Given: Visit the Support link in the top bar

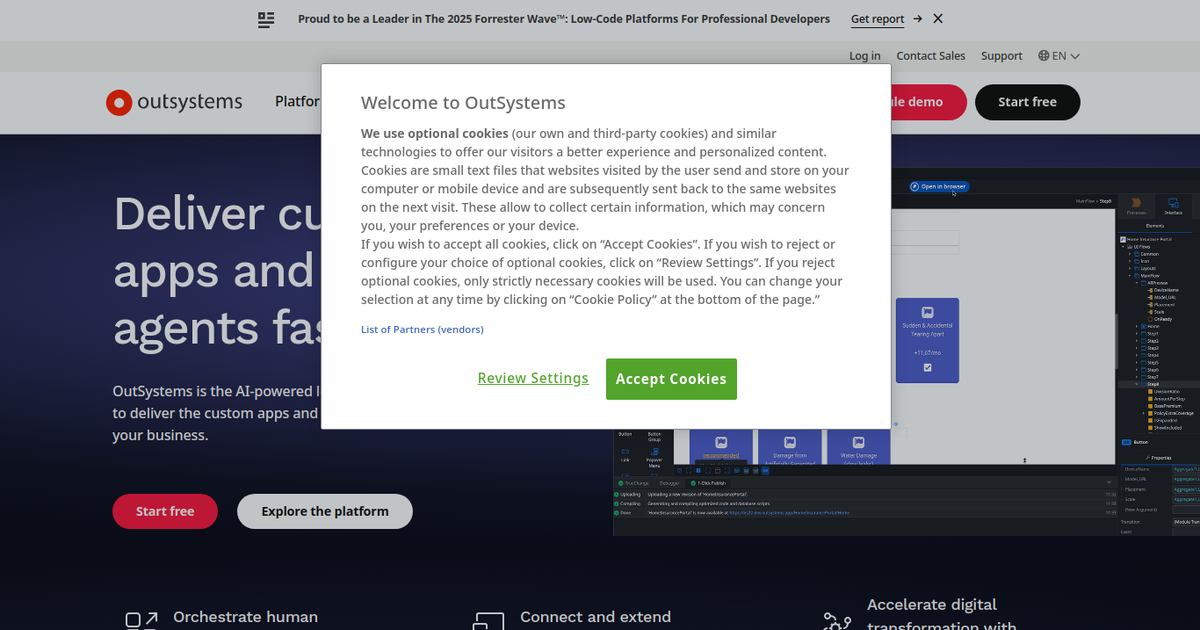Looking at the screenshot, I should click(x=1001, y=56).
